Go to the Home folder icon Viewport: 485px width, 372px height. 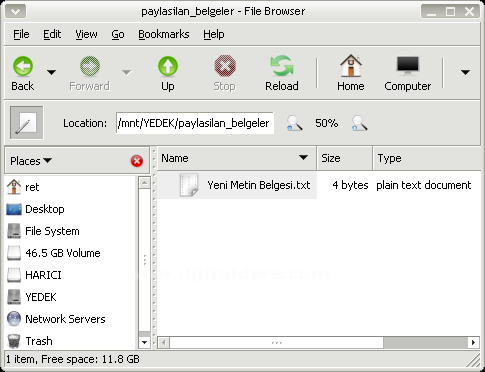[350, 66]
